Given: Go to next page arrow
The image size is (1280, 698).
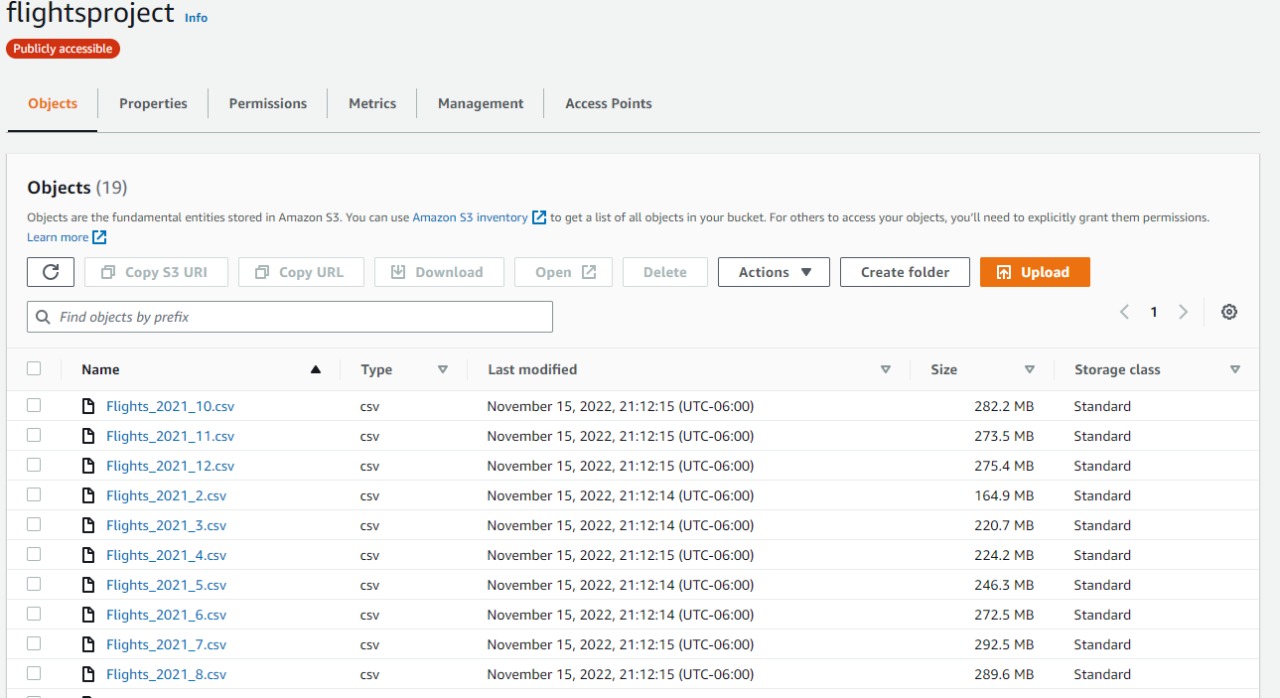Looking at the screenshot, I should click(x=1183, y=312).
